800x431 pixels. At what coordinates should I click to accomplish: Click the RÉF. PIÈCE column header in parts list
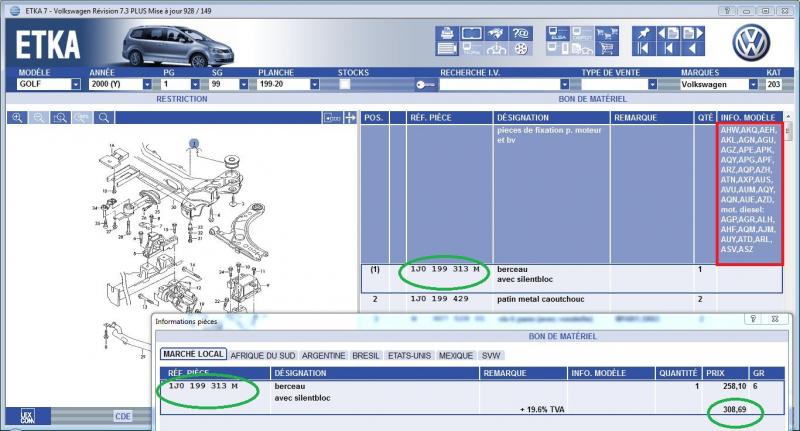point(449,118)
